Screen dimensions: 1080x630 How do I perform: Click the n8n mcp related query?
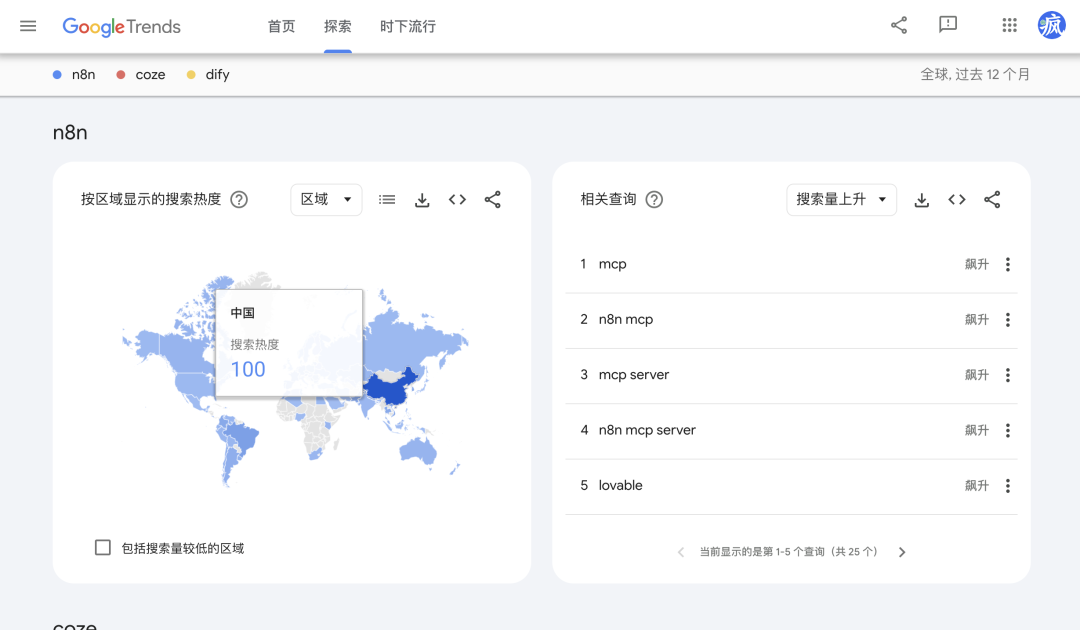625,320
